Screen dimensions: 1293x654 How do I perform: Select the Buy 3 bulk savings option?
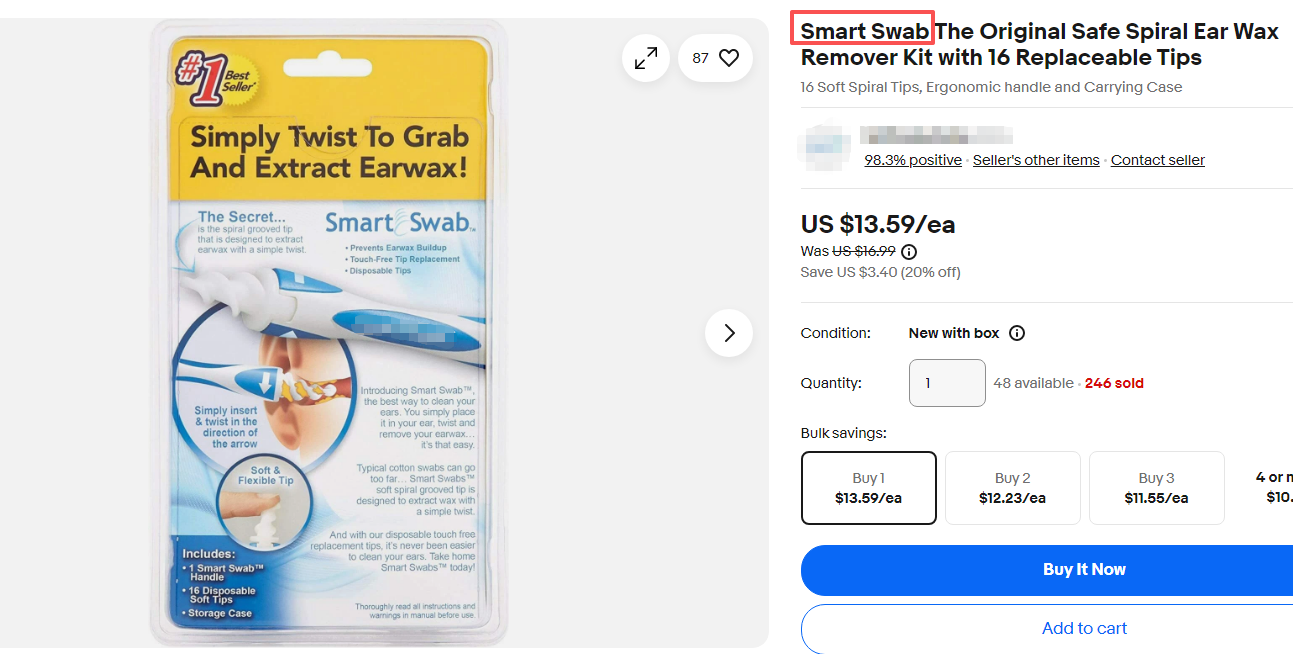coord(1157,488)
